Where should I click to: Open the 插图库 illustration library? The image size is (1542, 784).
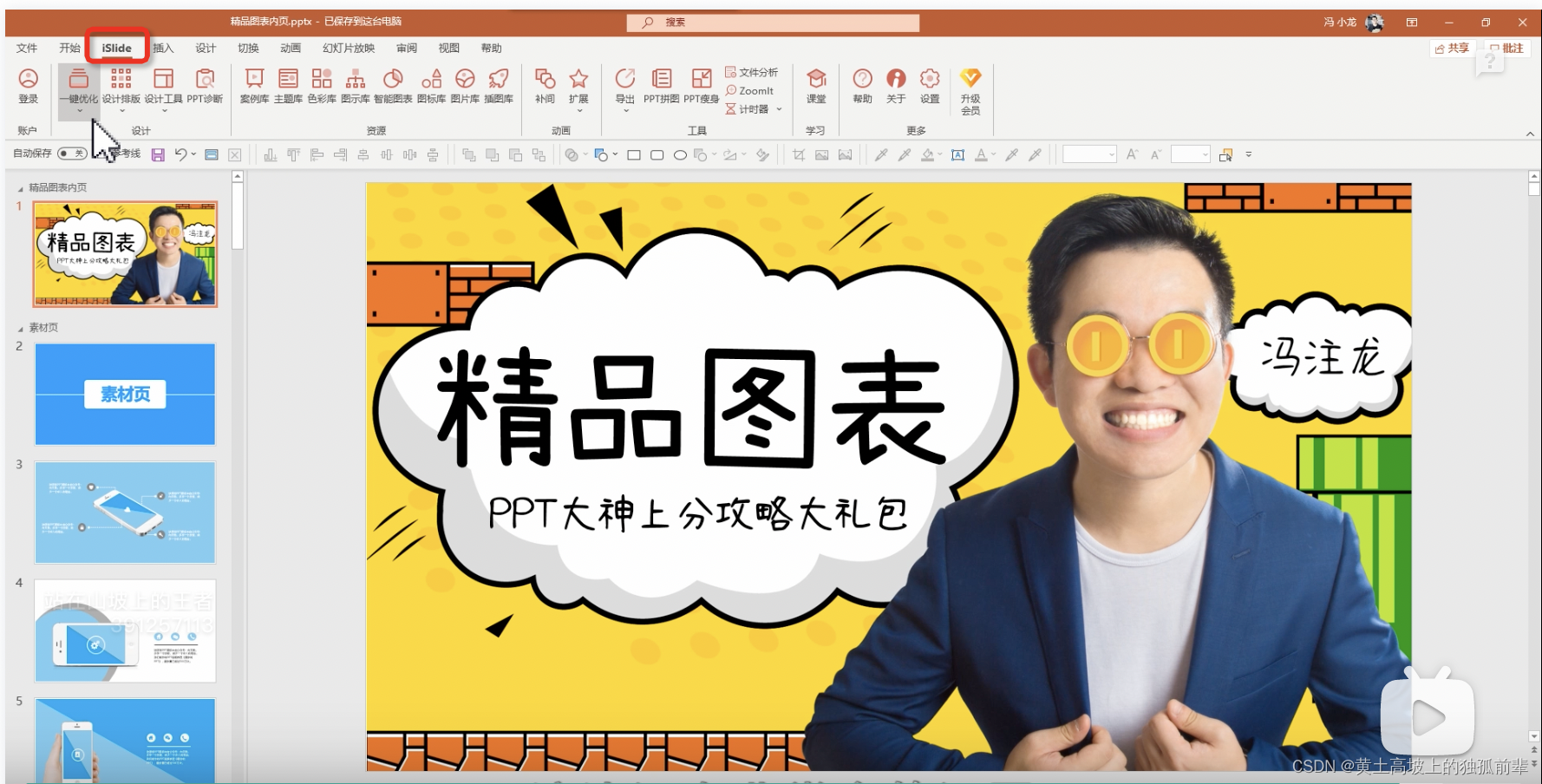pyautogui.click(x=499, y=86)
